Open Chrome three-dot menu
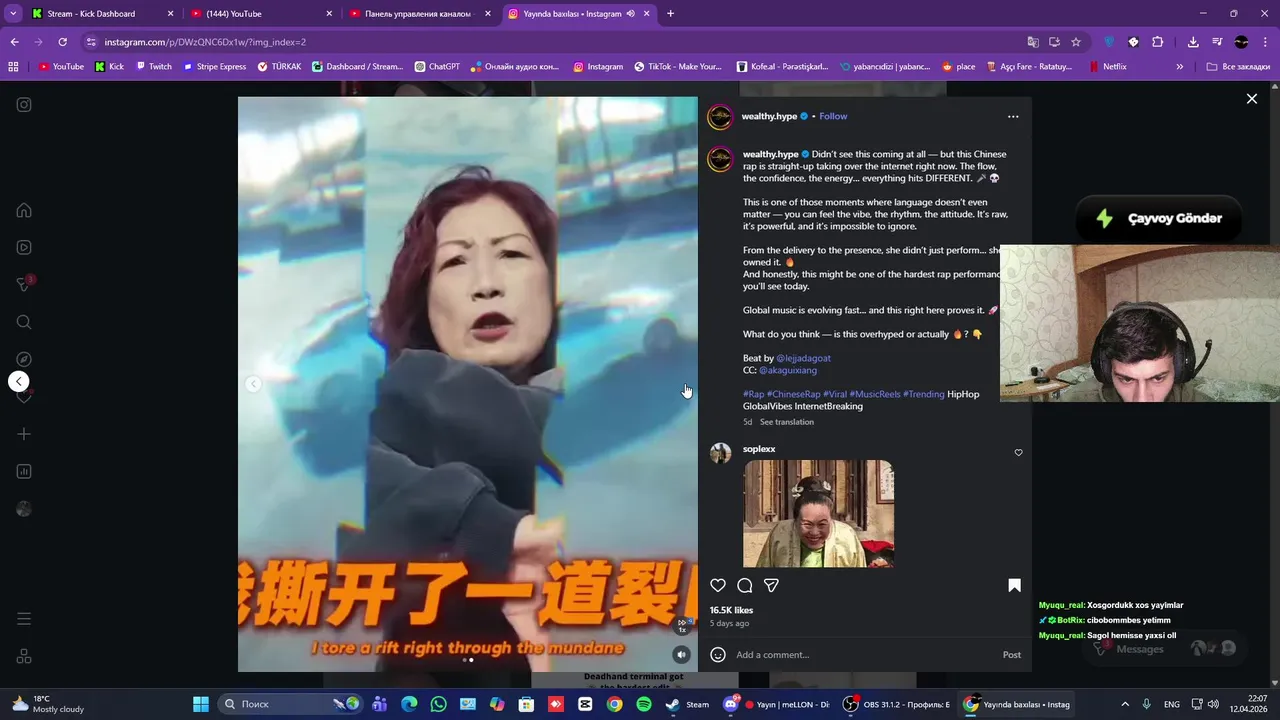Screen dimensions: 1280x720 pos(1265,42)
